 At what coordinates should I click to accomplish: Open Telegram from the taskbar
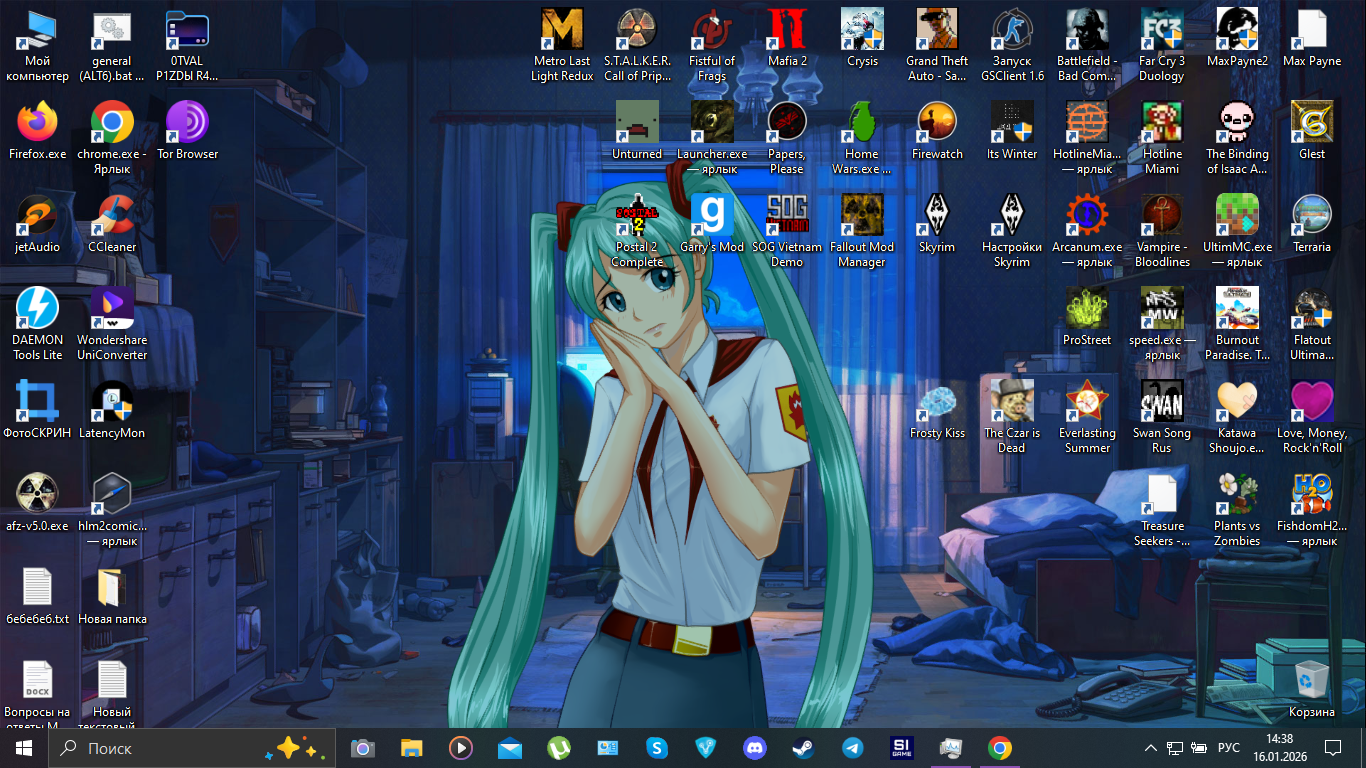click(853, 748)
